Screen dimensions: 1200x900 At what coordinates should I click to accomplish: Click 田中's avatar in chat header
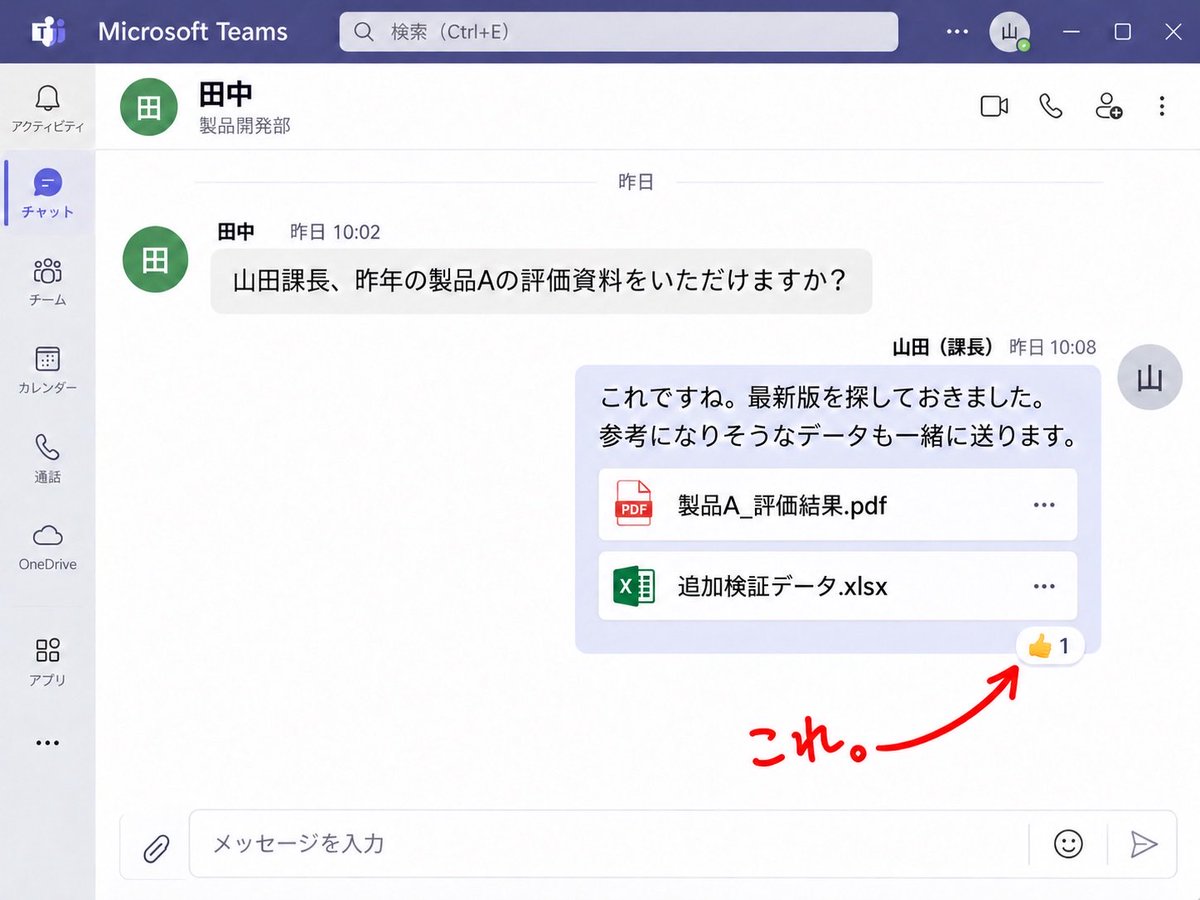click(149, 107)
